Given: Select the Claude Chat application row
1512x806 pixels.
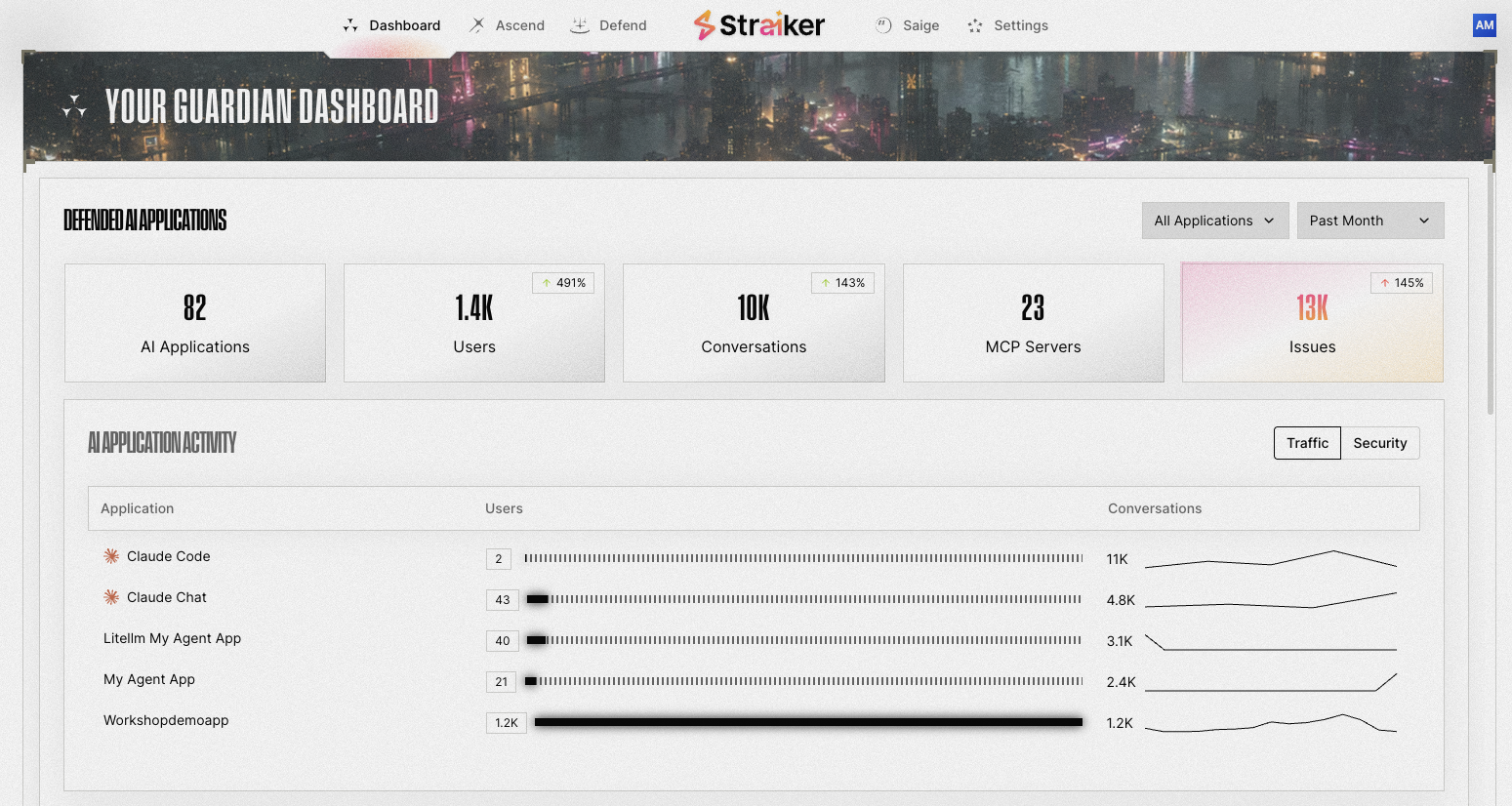Looking at the screenshot, I should click(754, 598).
